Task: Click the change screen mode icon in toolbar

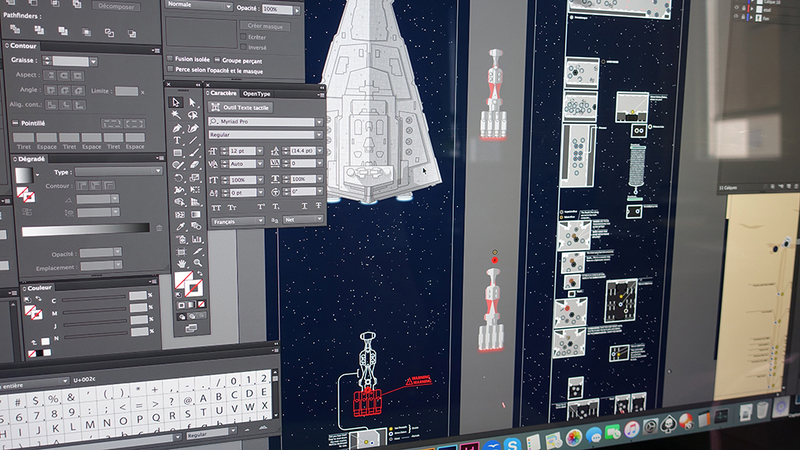Action: coord(191,329)
